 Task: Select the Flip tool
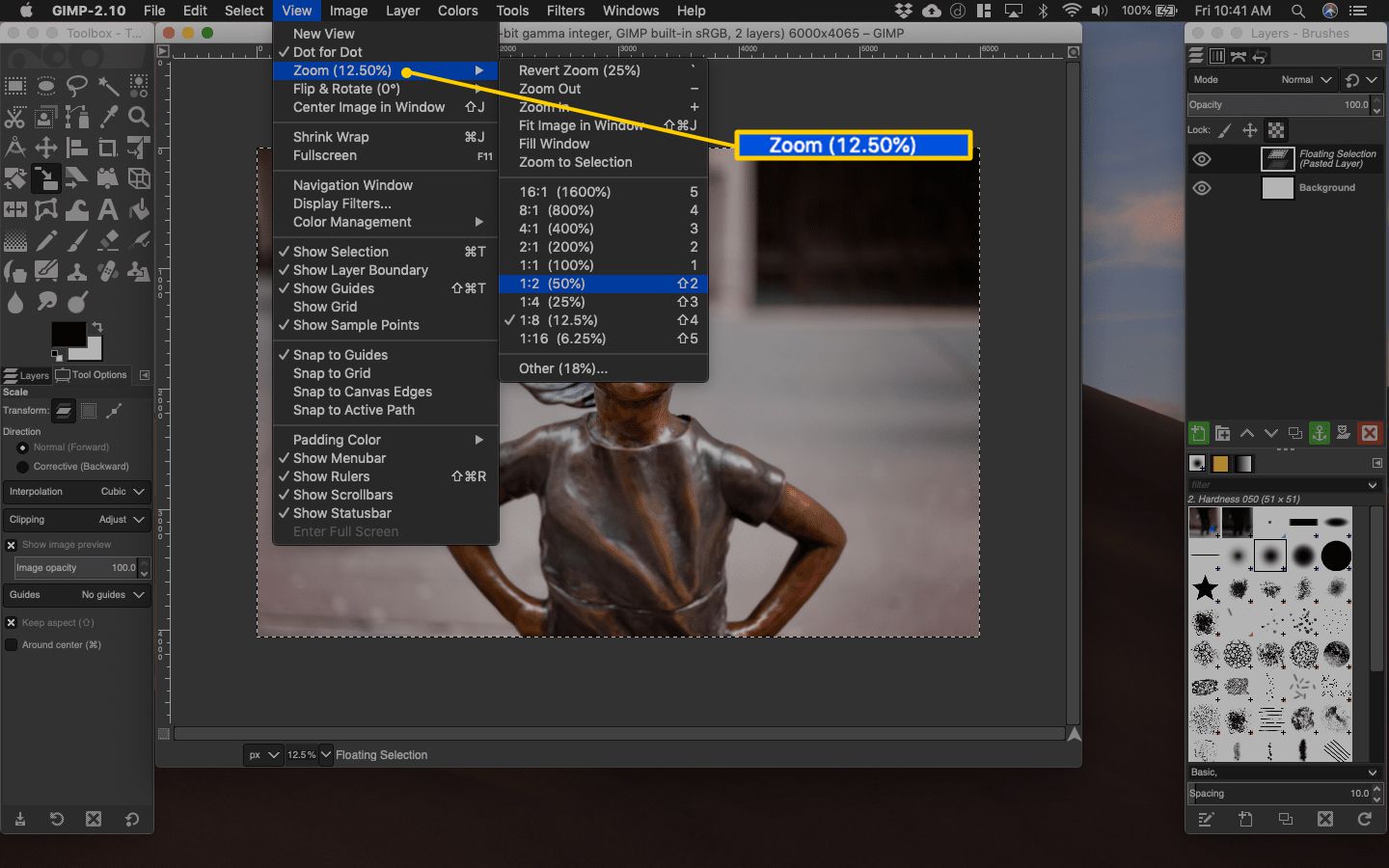(15, 209)
